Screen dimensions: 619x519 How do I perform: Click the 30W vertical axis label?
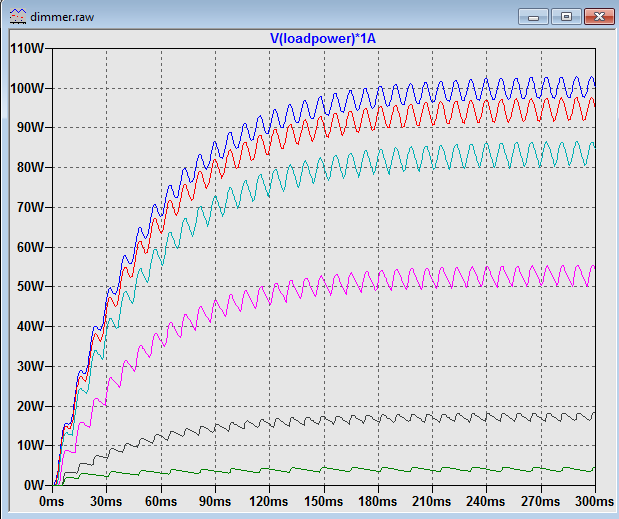31,366
